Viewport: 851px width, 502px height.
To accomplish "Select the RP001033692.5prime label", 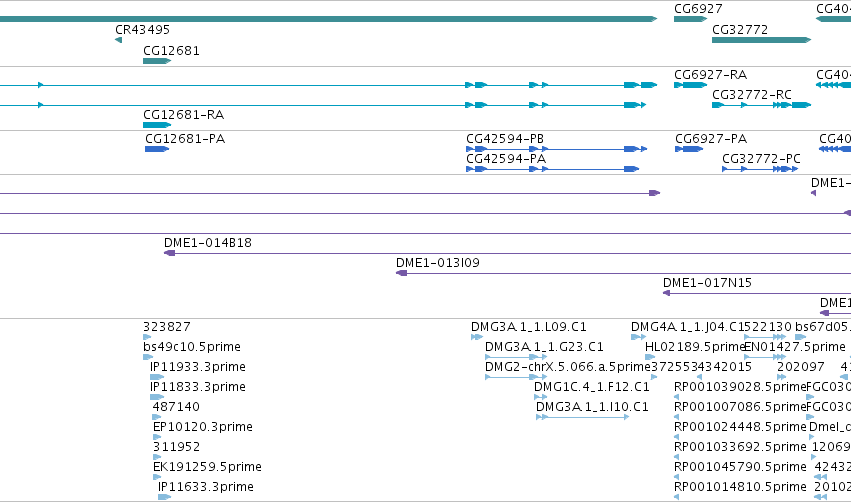I will point(740,447).
